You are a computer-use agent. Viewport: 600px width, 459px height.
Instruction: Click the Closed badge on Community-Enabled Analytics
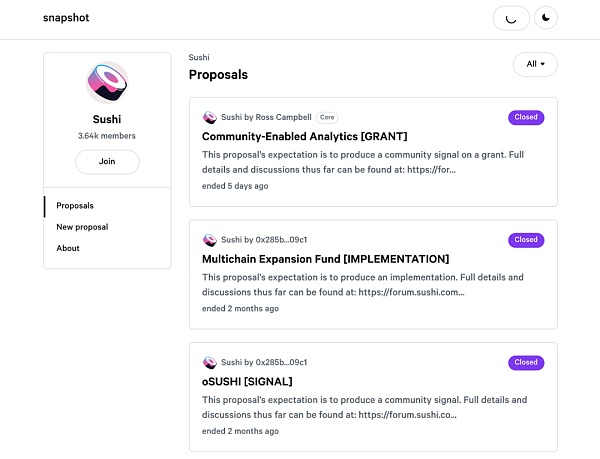click(x=525, y=117)
